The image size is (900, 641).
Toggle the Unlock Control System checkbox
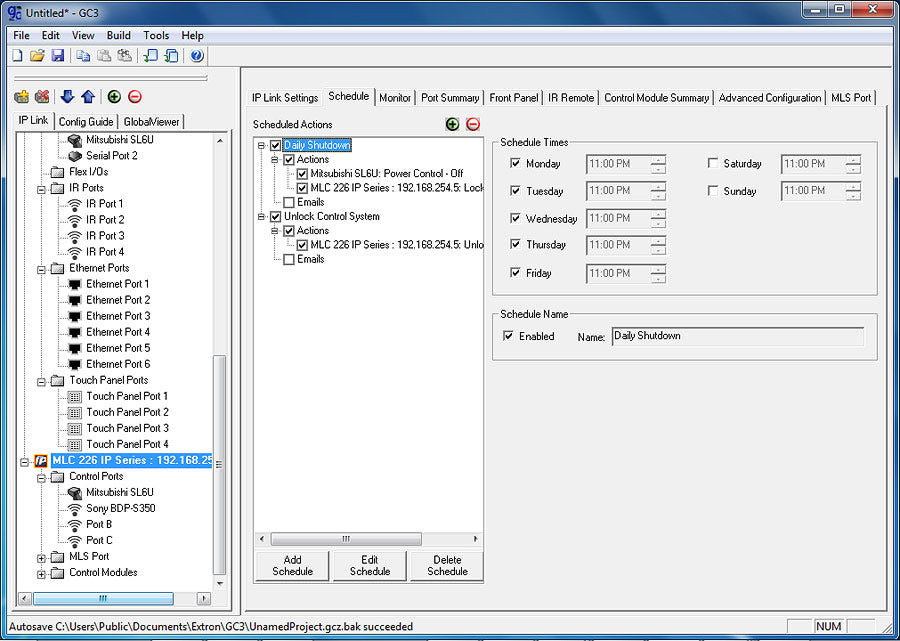pyautogui.click(x=276, y=217)
